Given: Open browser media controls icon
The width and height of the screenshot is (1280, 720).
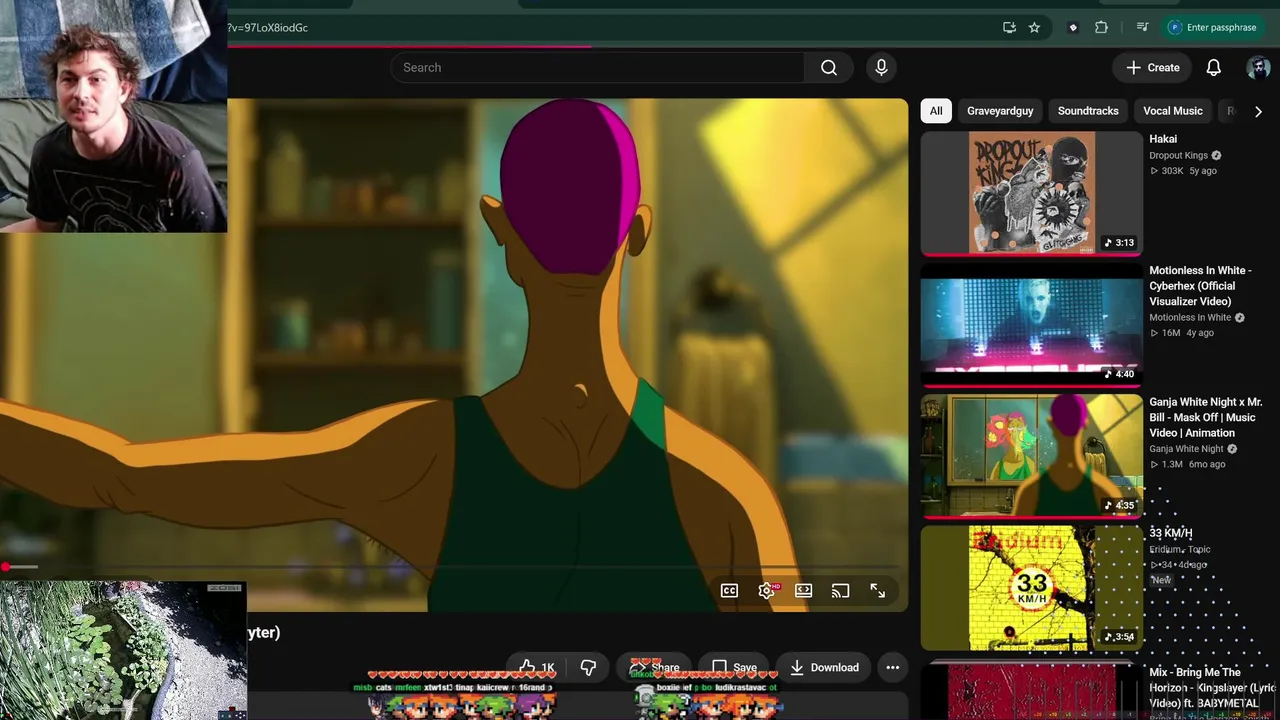Looking at the screenshot, I should pyautogui.click(x=1143, y=27).
